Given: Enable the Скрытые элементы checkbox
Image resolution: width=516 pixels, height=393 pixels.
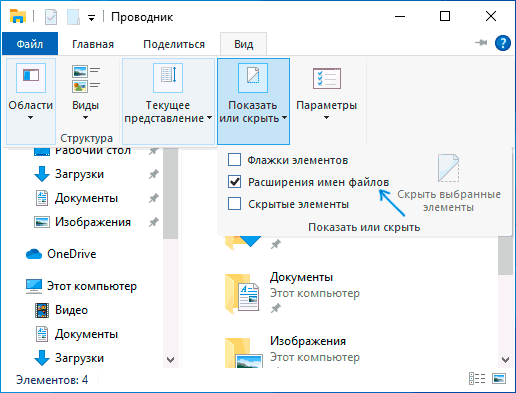Looking at the screenshot, I should tap(234, 204).
